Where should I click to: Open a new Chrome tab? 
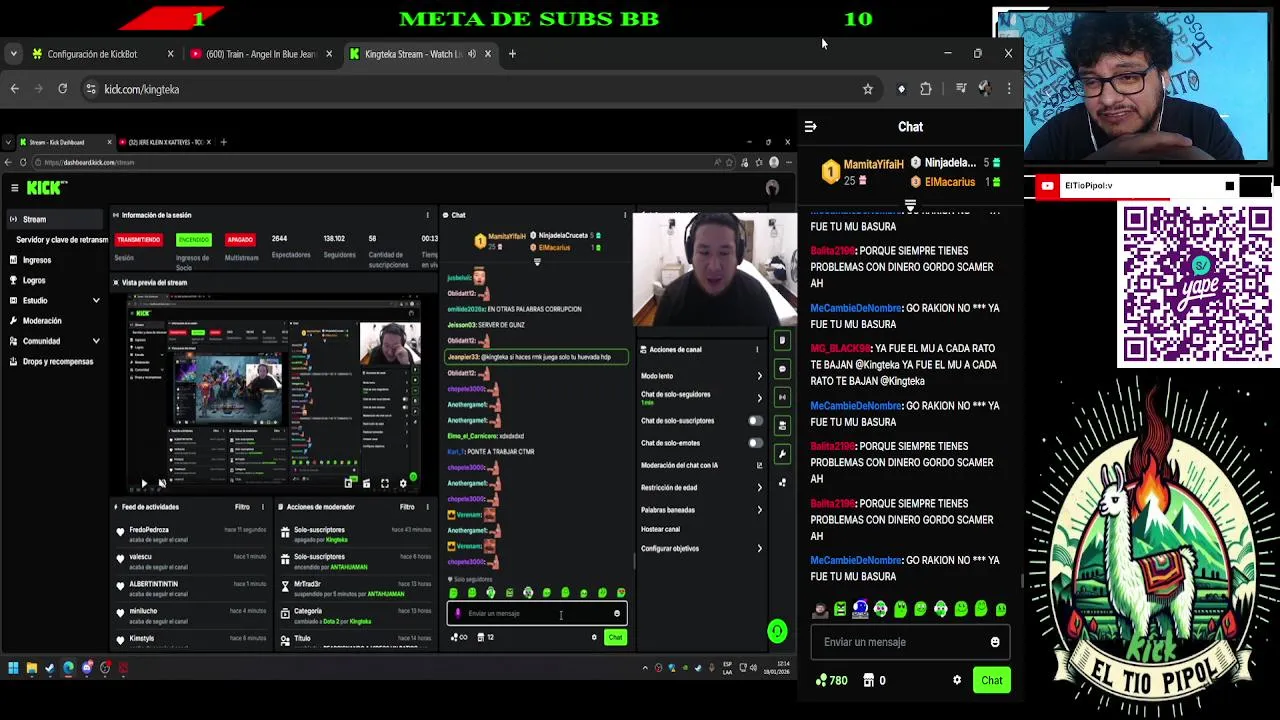(x=512, y=54)
